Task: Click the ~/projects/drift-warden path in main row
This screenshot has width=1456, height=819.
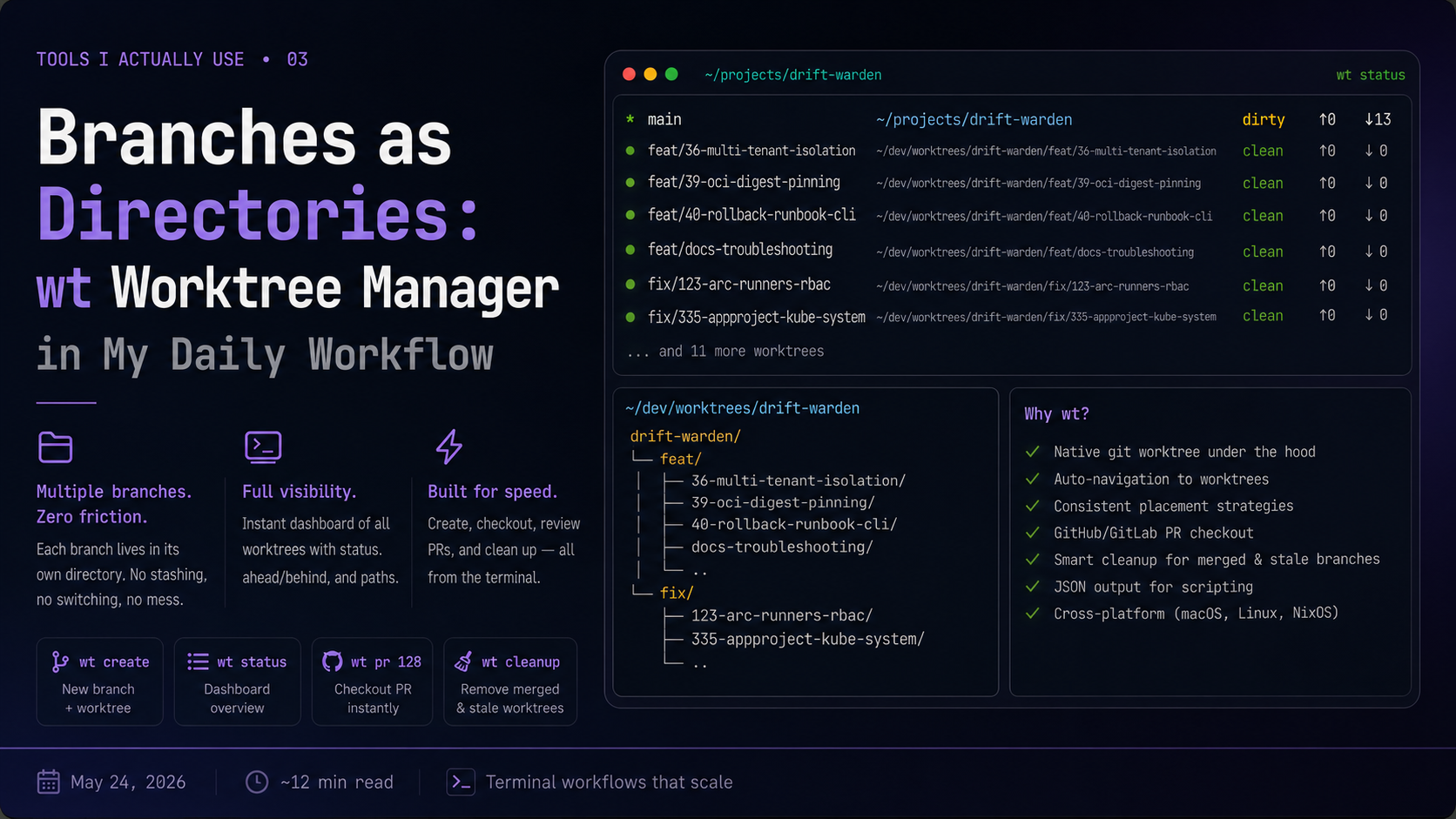Action: [974, 119]
